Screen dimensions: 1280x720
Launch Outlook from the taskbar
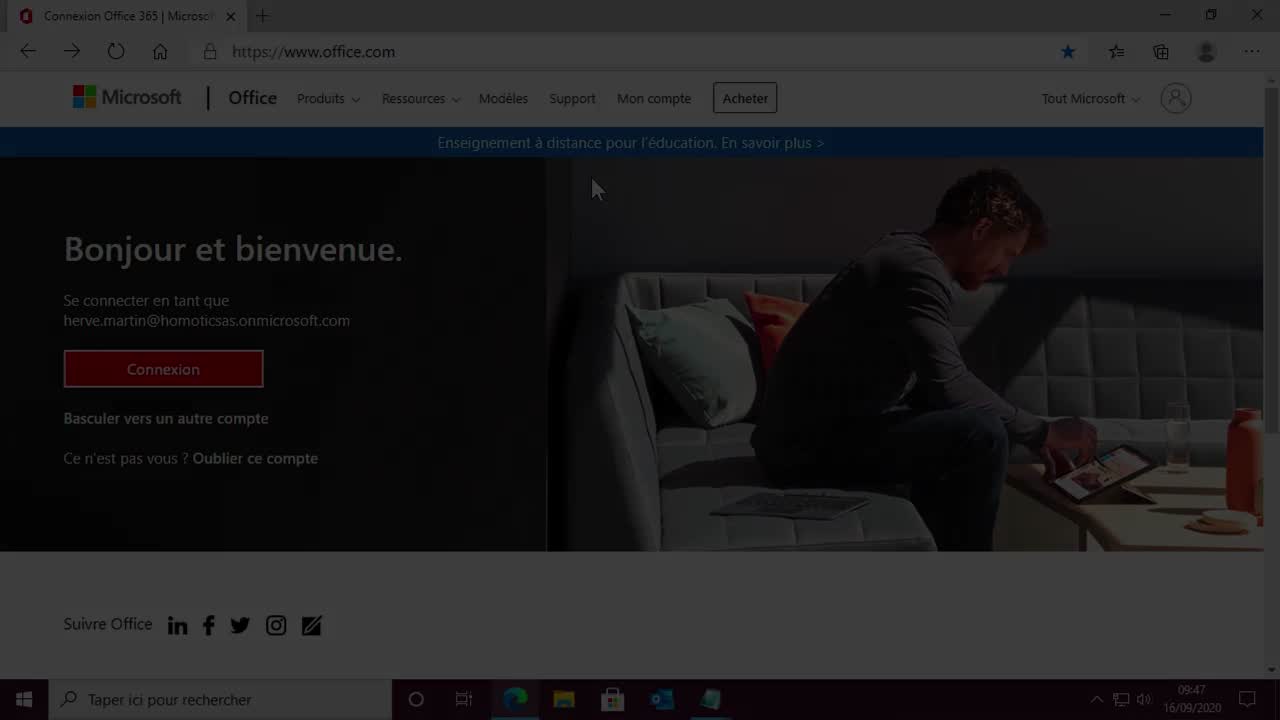(661, 699)
